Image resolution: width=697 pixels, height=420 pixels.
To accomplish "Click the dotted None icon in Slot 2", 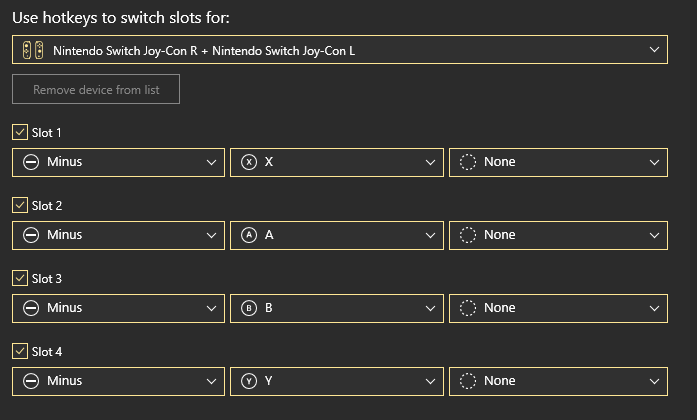I will click(x=468, y=235).
